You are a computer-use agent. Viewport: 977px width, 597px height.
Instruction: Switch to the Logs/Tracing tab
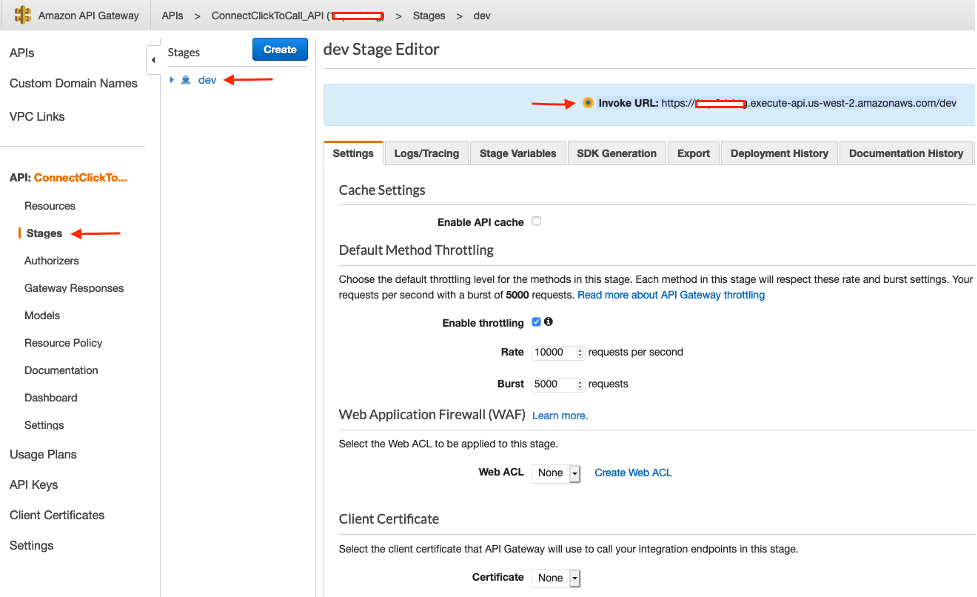426,153
